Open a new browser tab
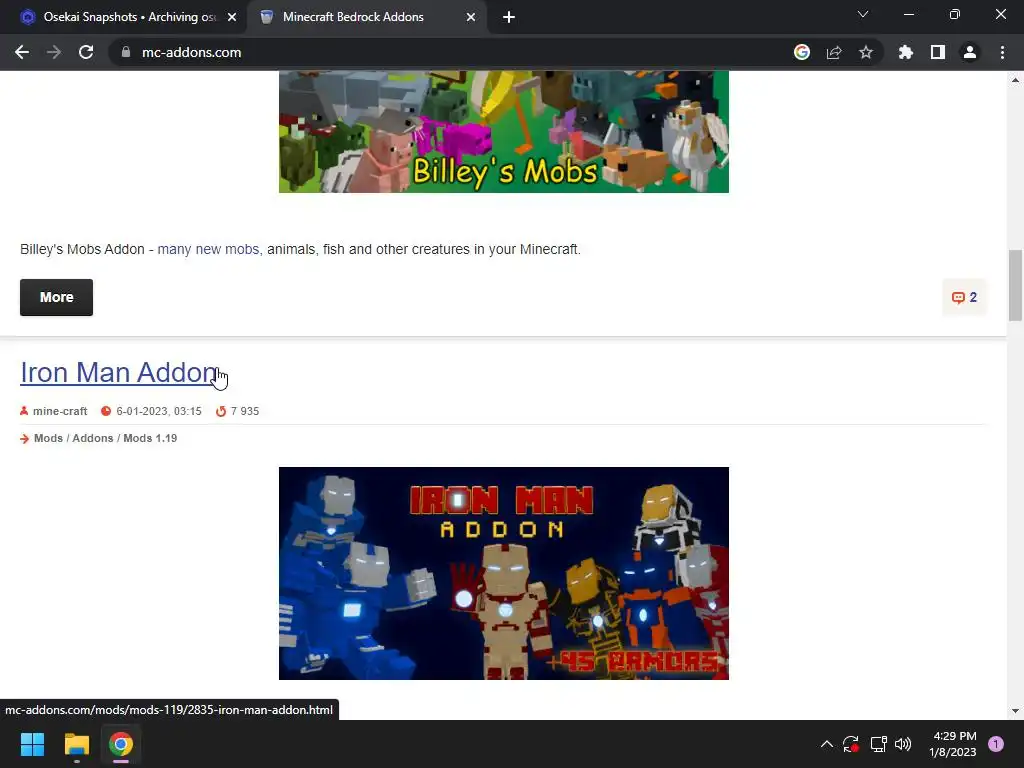 click(x=509, y=17)
